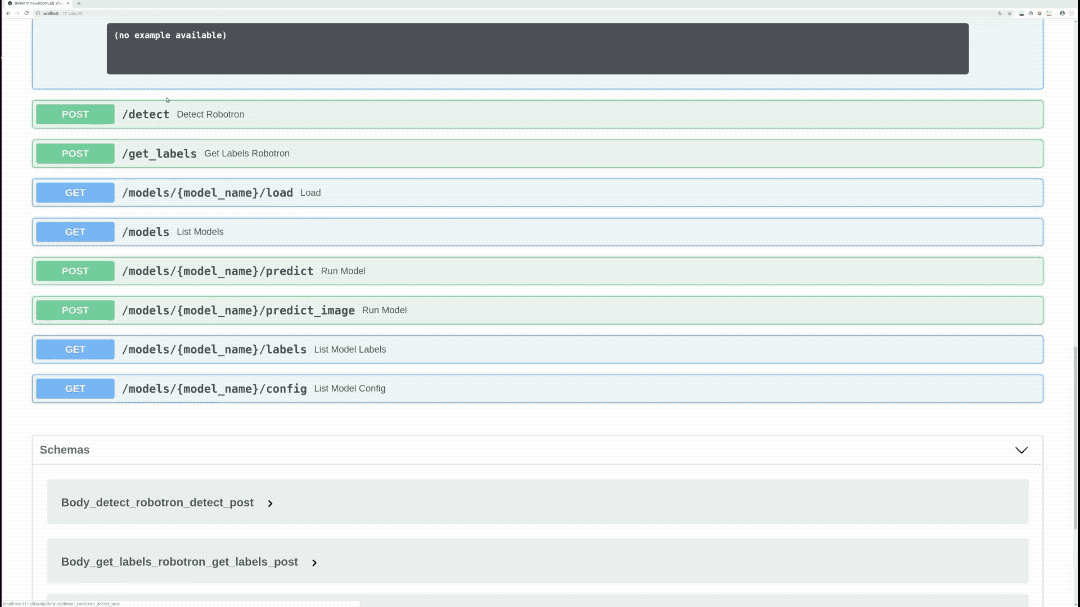Click the 'List Model Labels' description text
Screen dimensions: 1080x607
[350, 350]
